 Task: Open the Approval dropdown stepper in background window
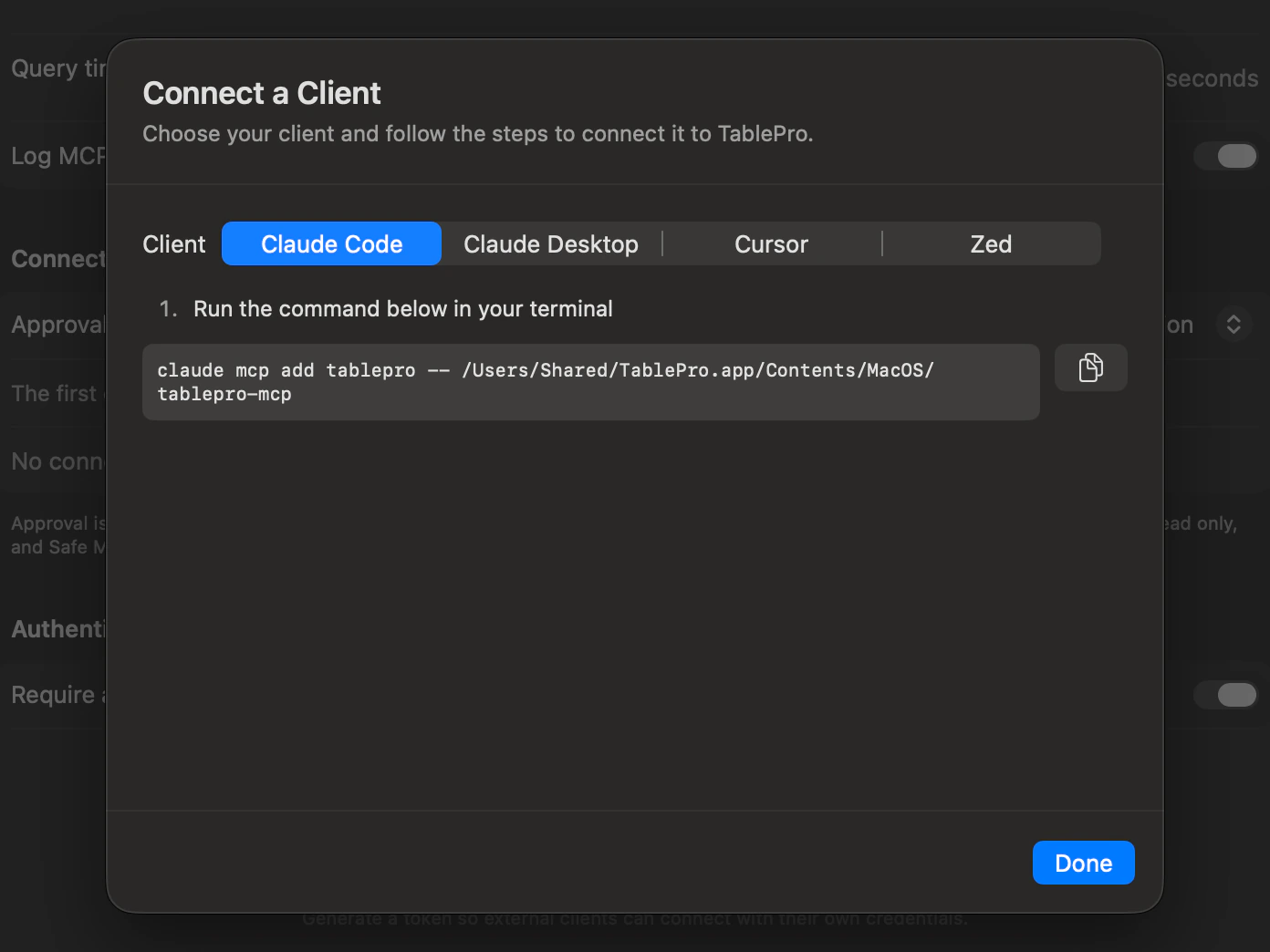1234,325
